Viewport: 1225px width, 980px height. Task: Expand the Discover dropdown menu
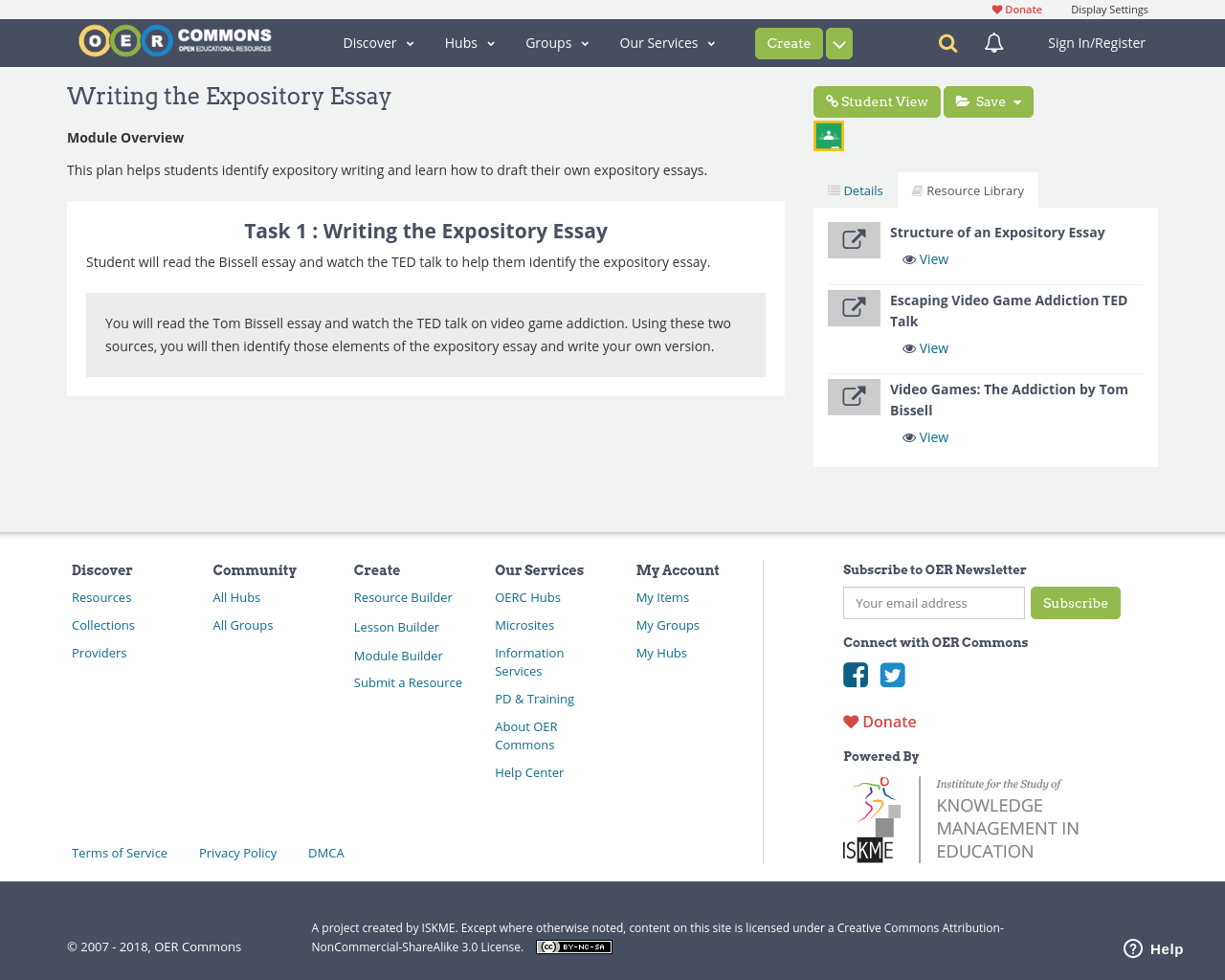point(378,42)
